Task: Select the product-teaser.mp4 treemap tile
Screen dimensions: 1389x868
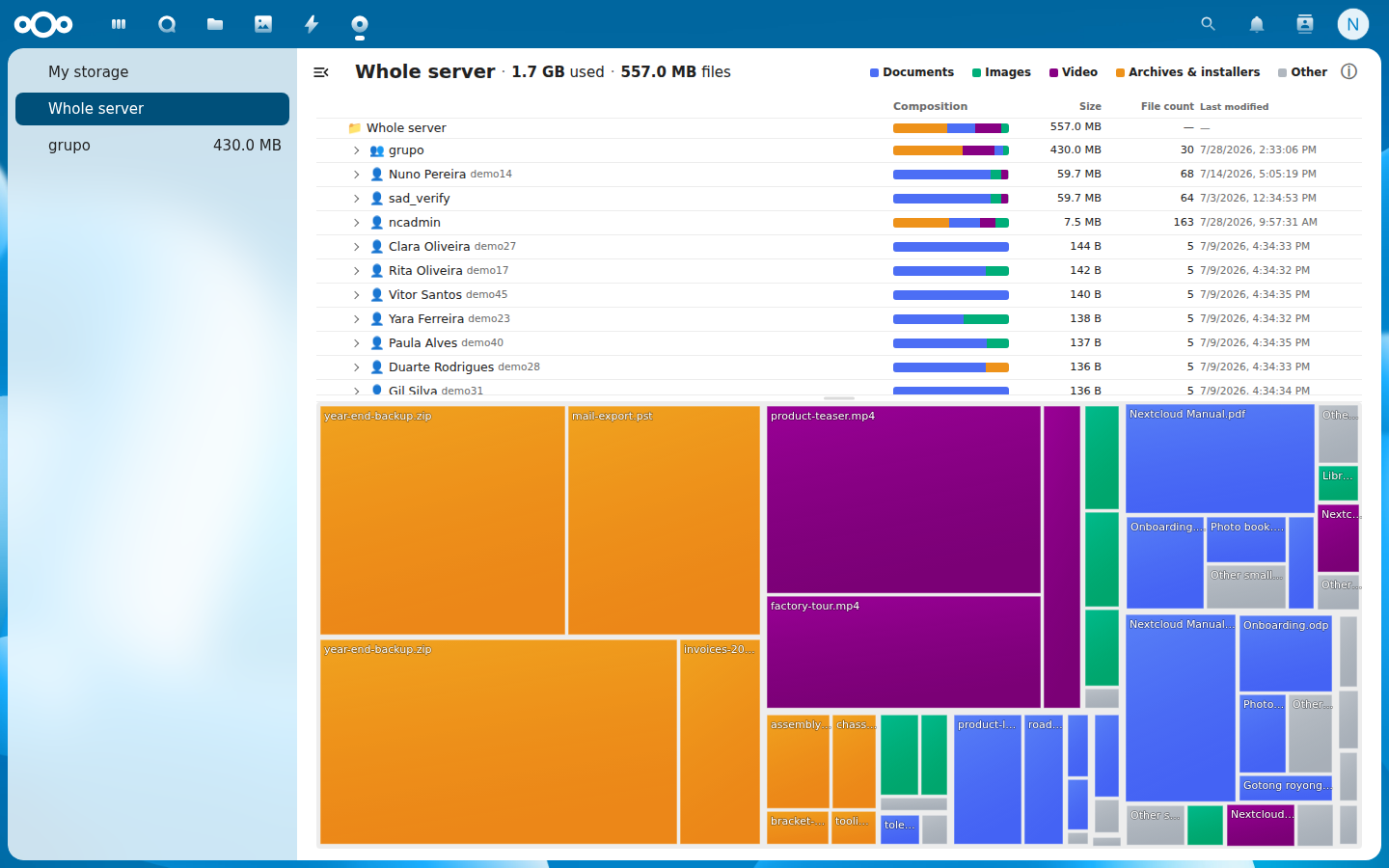Action: point(904,499)
